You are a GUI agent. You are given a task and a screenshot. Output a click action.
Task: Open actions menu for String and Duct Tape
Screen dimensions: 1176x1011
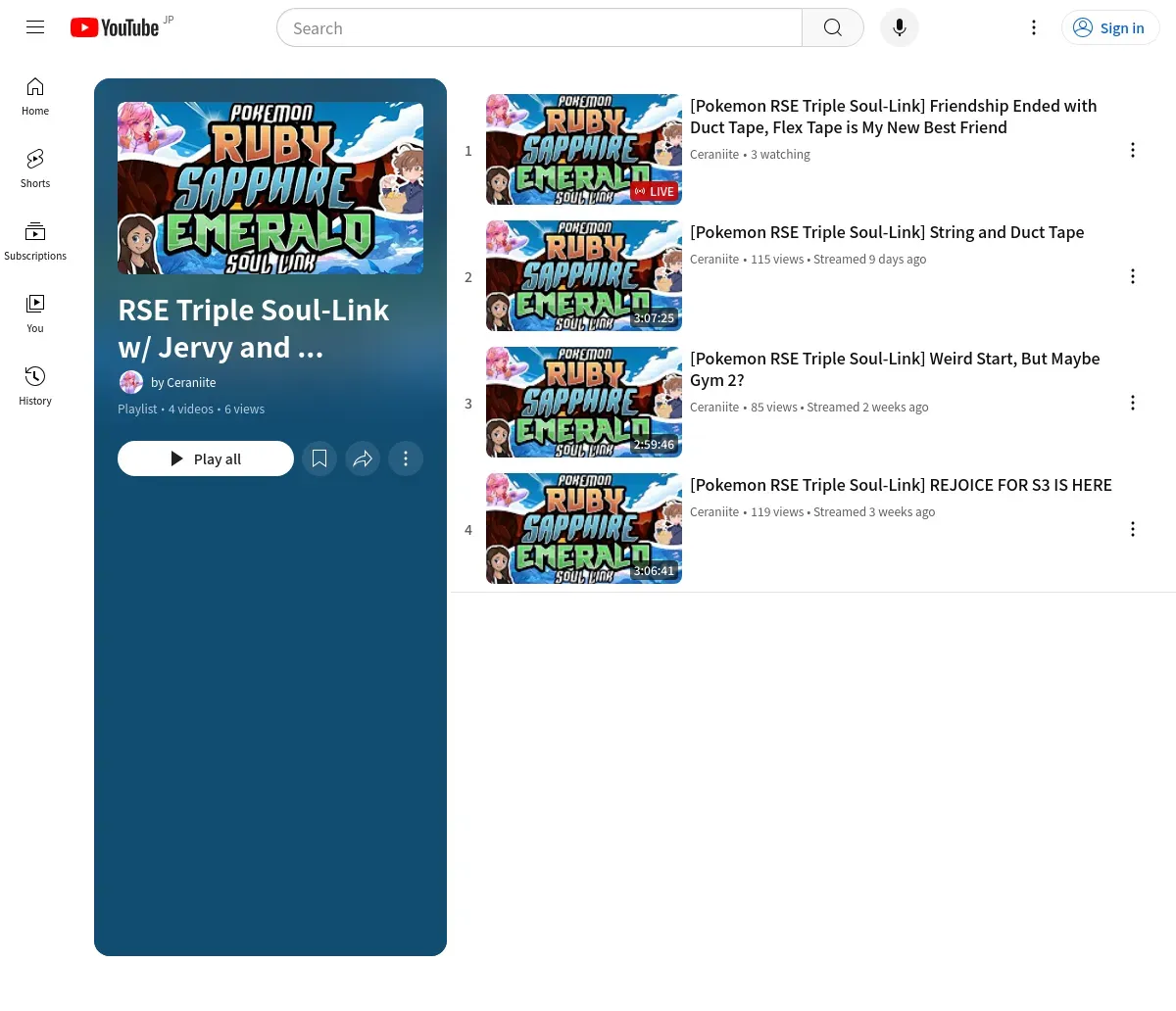tap(1133, 276)
